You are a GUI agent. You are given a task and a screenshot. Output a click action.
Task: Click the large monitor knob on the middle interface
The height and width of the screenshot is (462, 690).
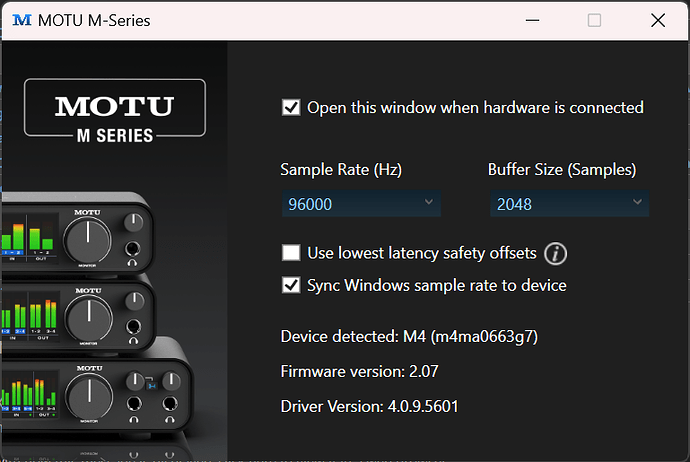point(89,318)
